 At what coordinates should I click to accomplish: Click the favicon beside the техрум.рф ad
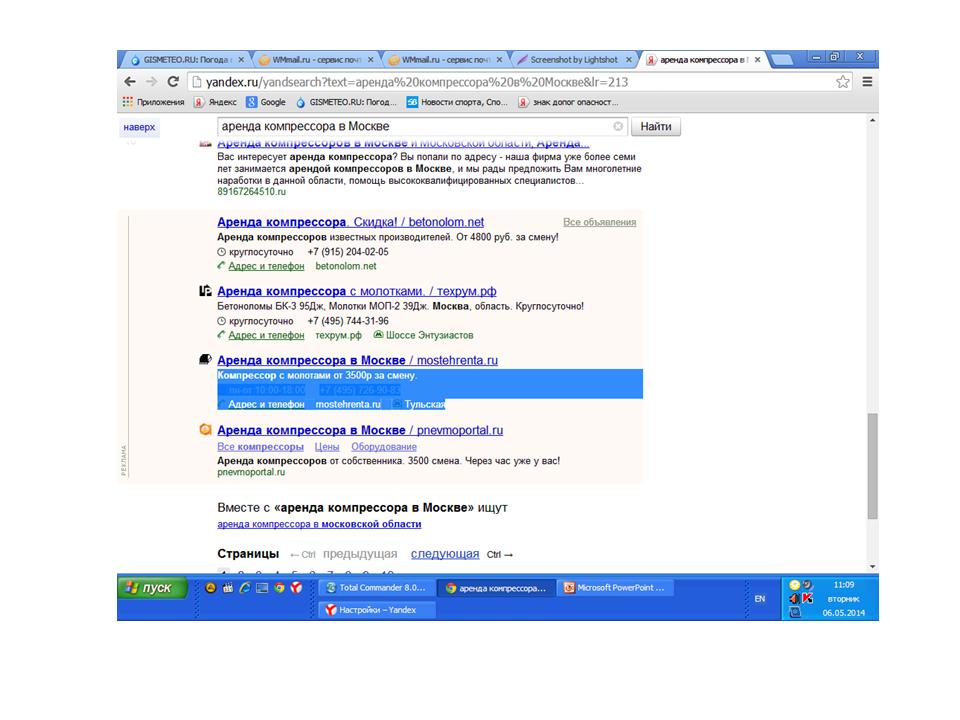pyautogui.click(x=206, y=291)
